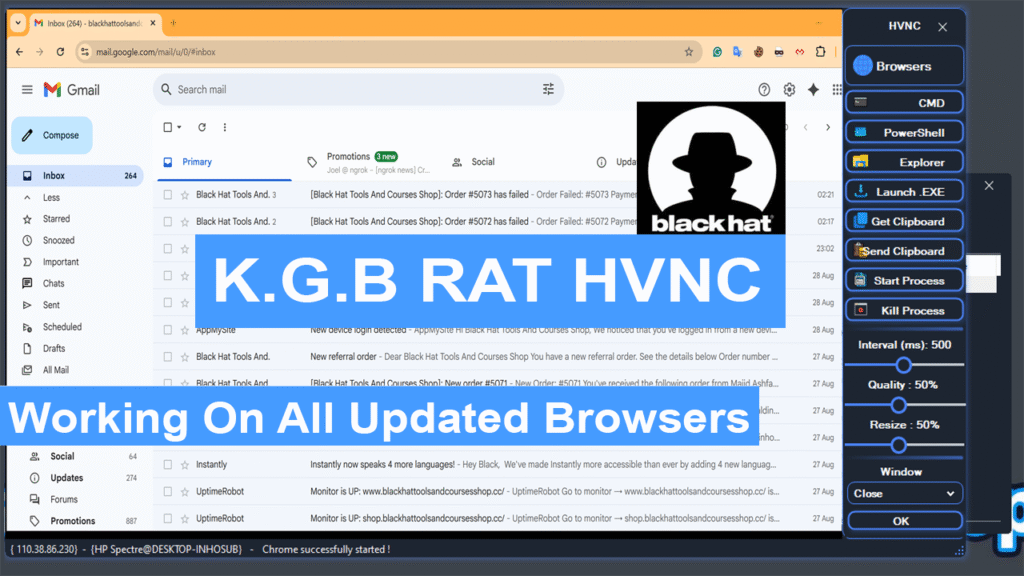
Task: Adjust the Interval slider handle
Action: 903,364
